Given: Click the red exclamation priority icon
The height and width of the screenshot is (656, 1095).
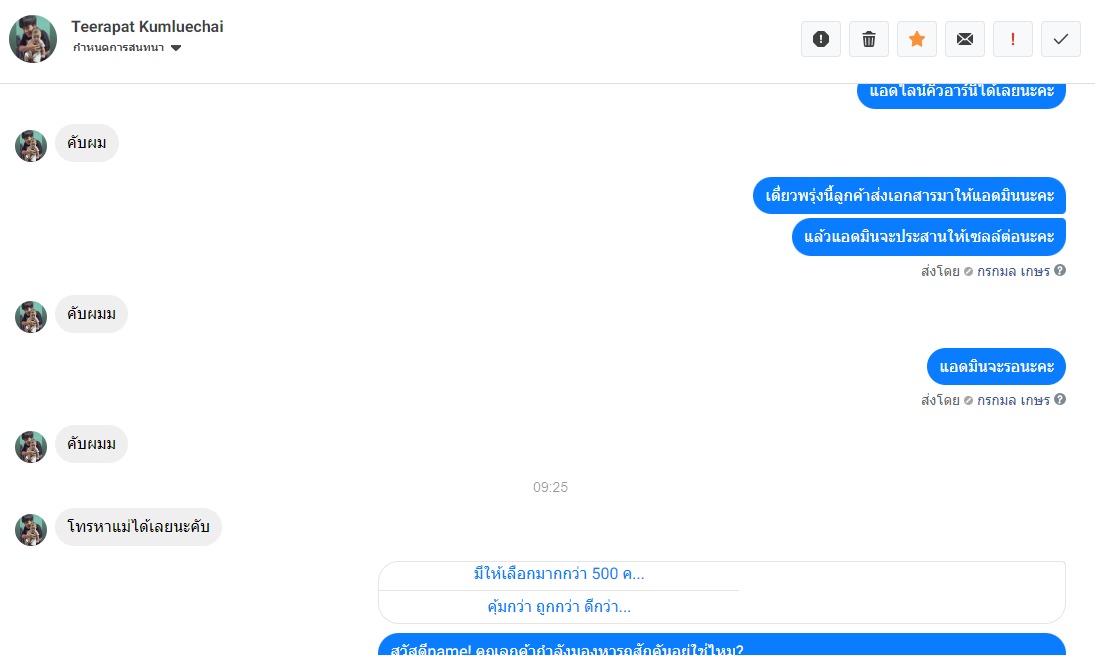Looking at the screenshot, I should click(1013, 39).
